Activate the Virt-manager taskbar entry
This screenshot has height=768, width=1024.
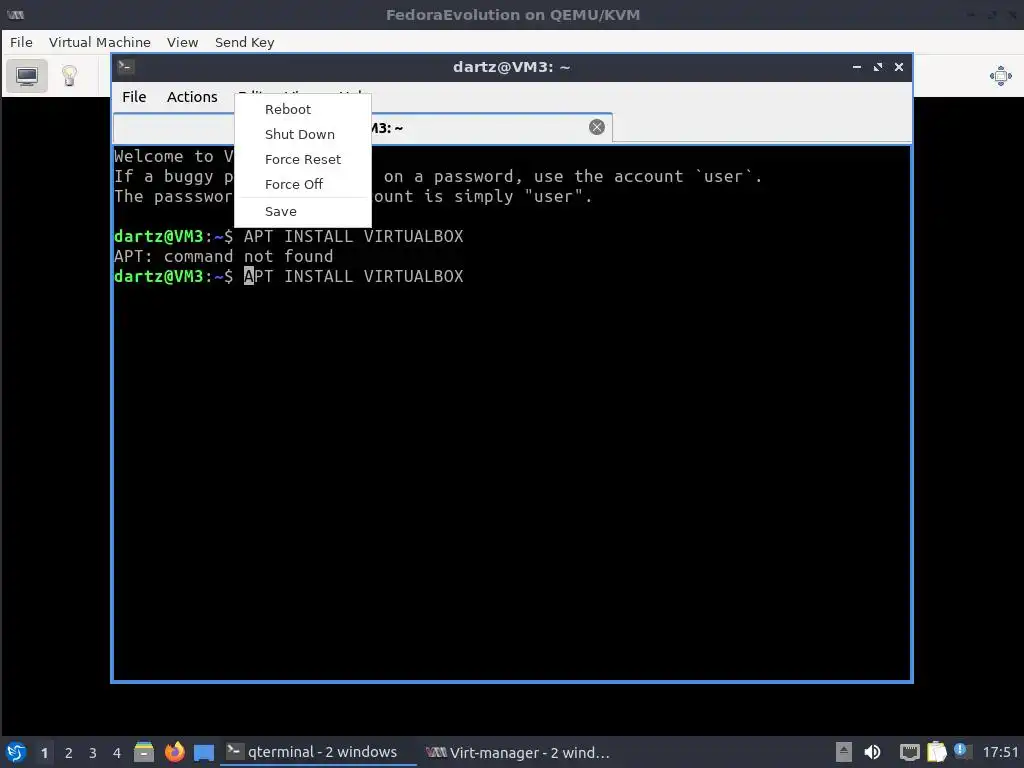coord(517,752)
